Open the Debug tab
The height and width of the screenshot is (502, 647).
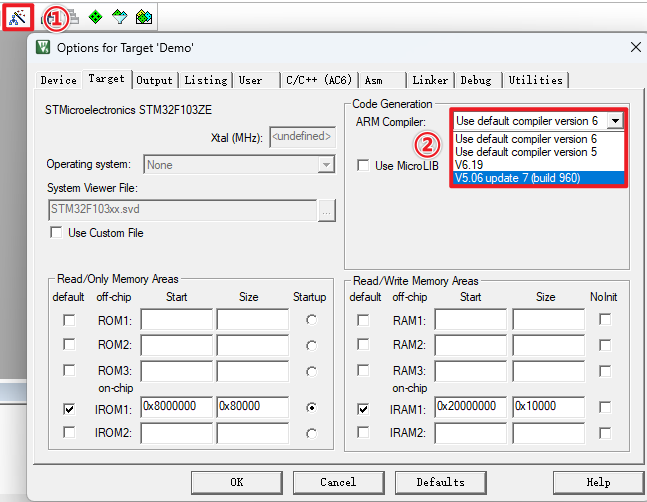[476, 80]
